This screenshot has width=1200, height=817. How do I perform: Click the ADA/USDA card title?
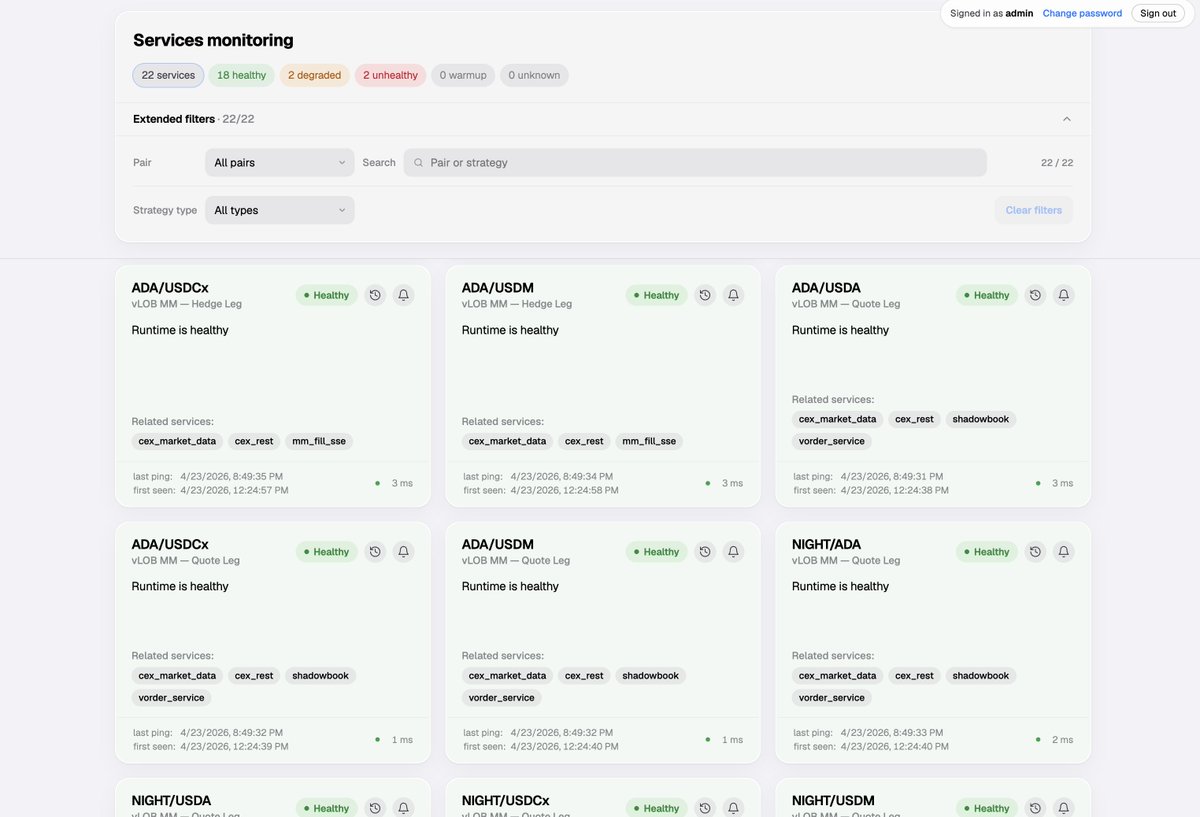point(826,288)
